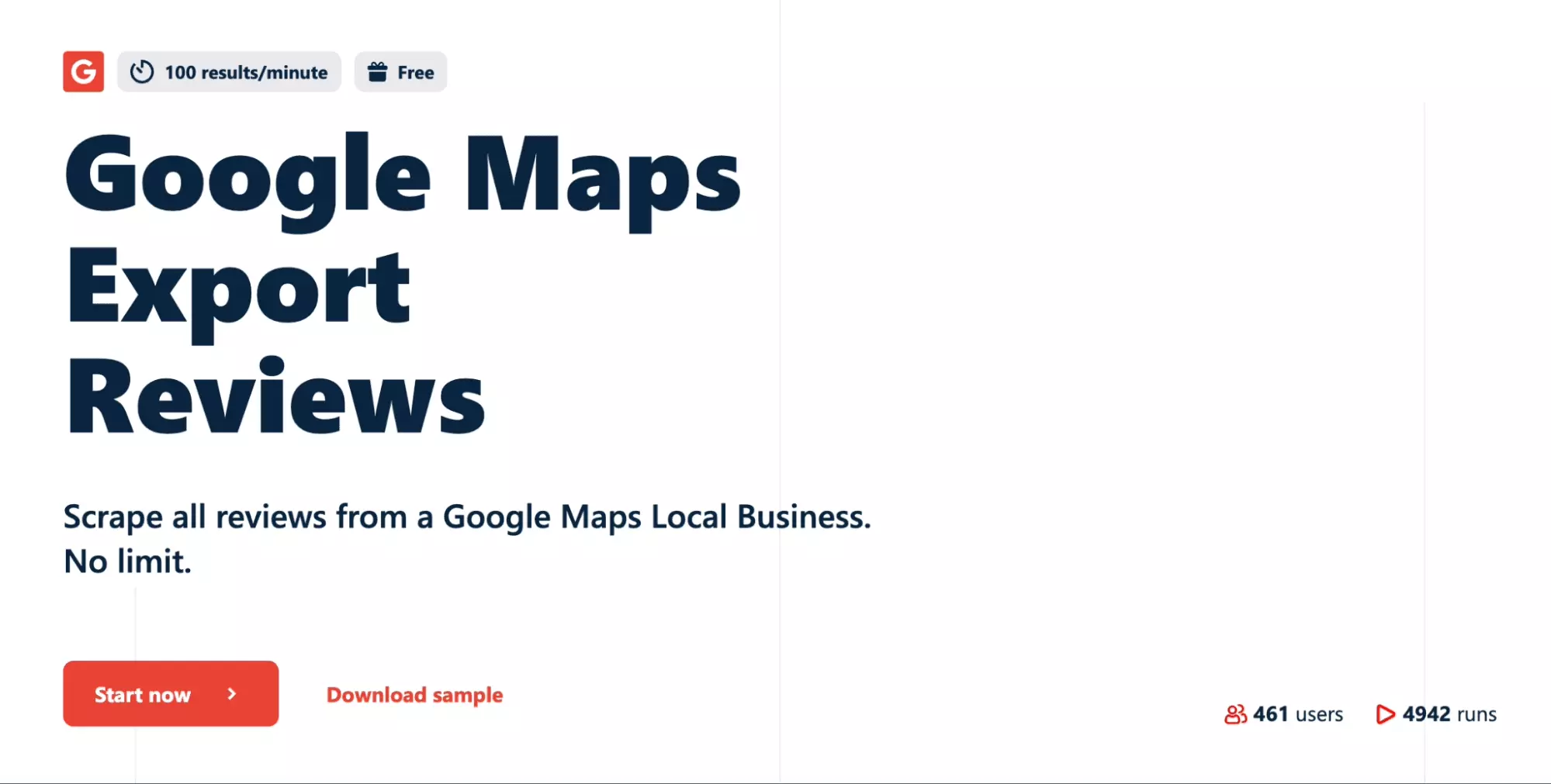The width and height of the screenshot is (1551, 784).
Task: Open the Download sample link
Action: click(x=414, y=695)
